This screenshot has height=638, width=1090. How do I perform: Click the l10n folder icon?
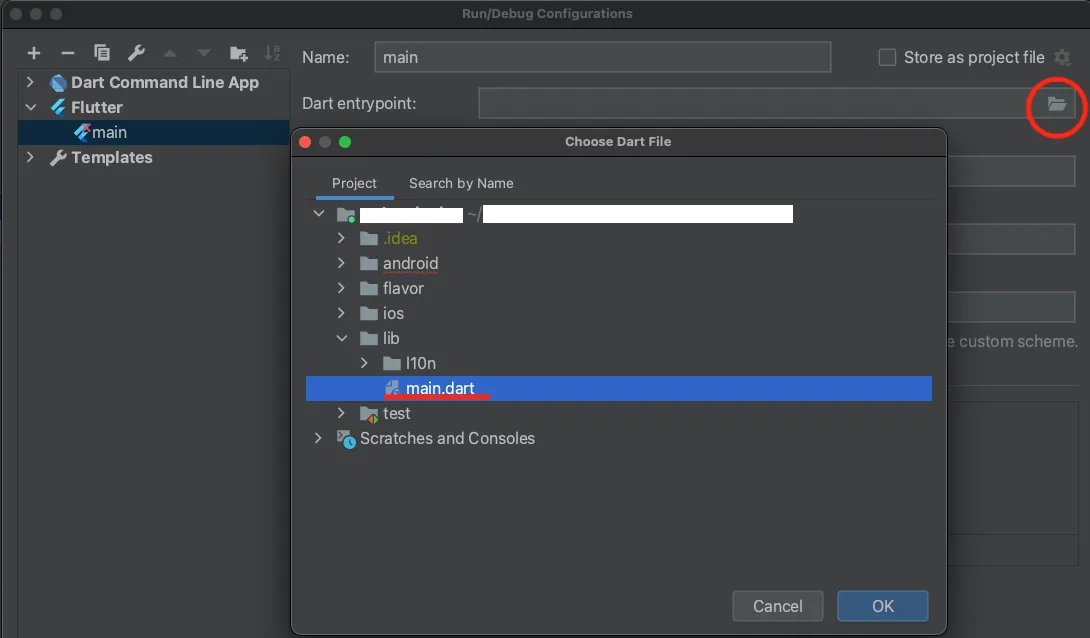click(x=392, y=363)
